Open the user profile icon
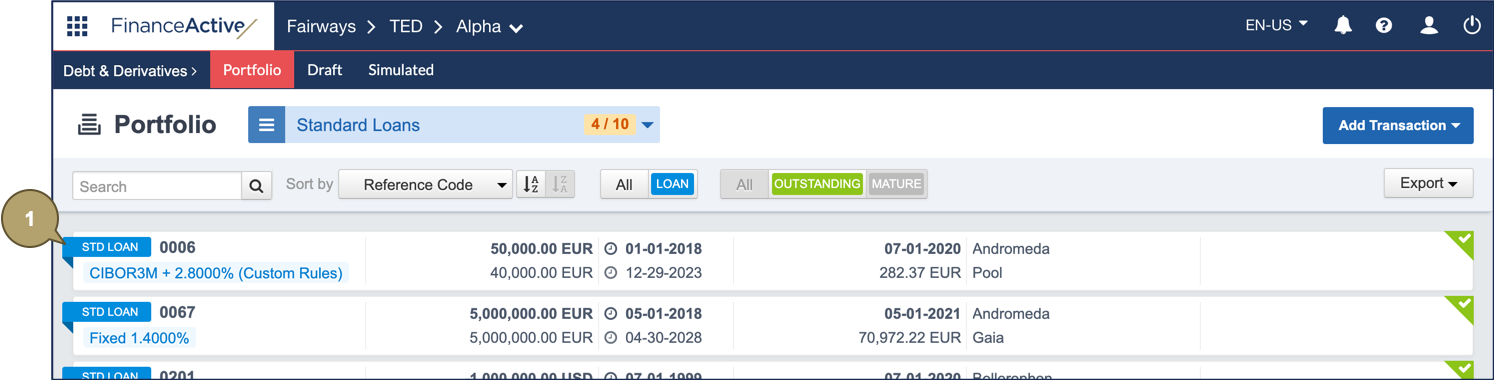This screenshot has width=1494, height=380. point(1429,26)
